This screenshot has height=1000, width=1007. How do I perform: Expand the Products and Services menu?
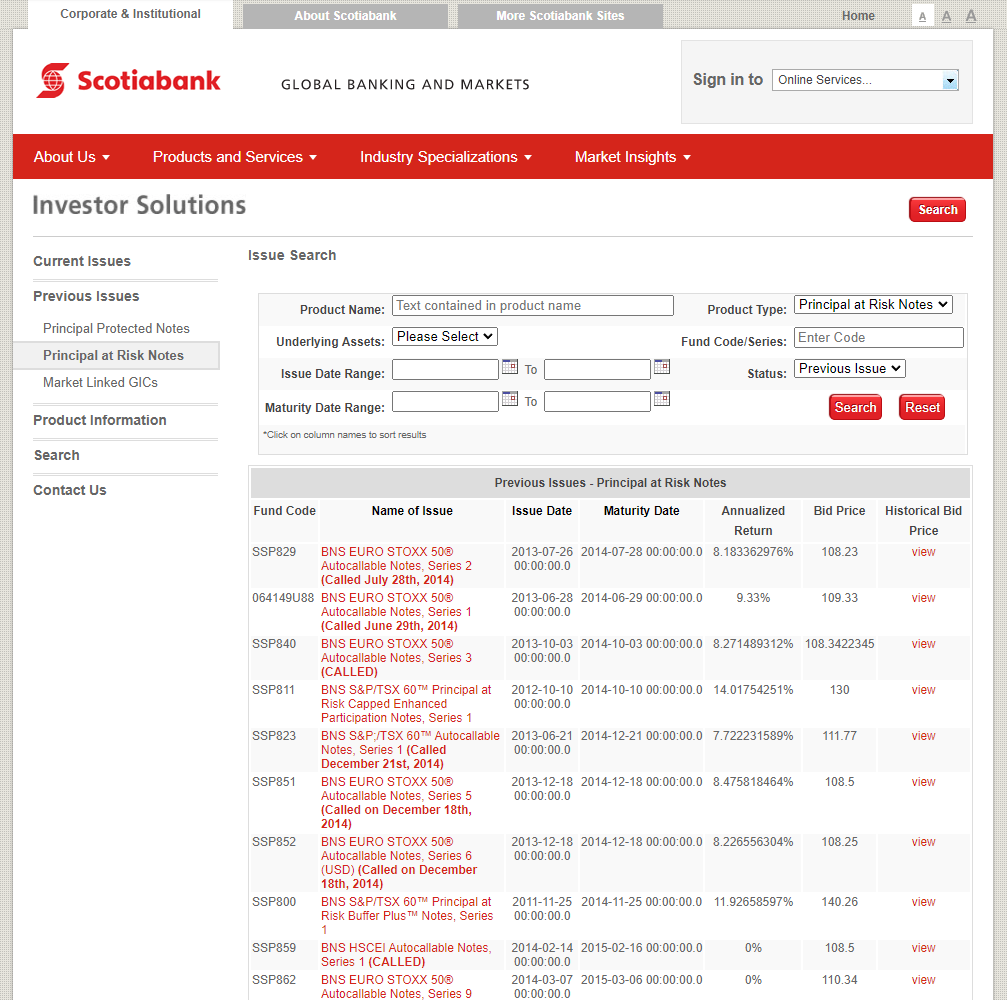click(x=234, y=157)
